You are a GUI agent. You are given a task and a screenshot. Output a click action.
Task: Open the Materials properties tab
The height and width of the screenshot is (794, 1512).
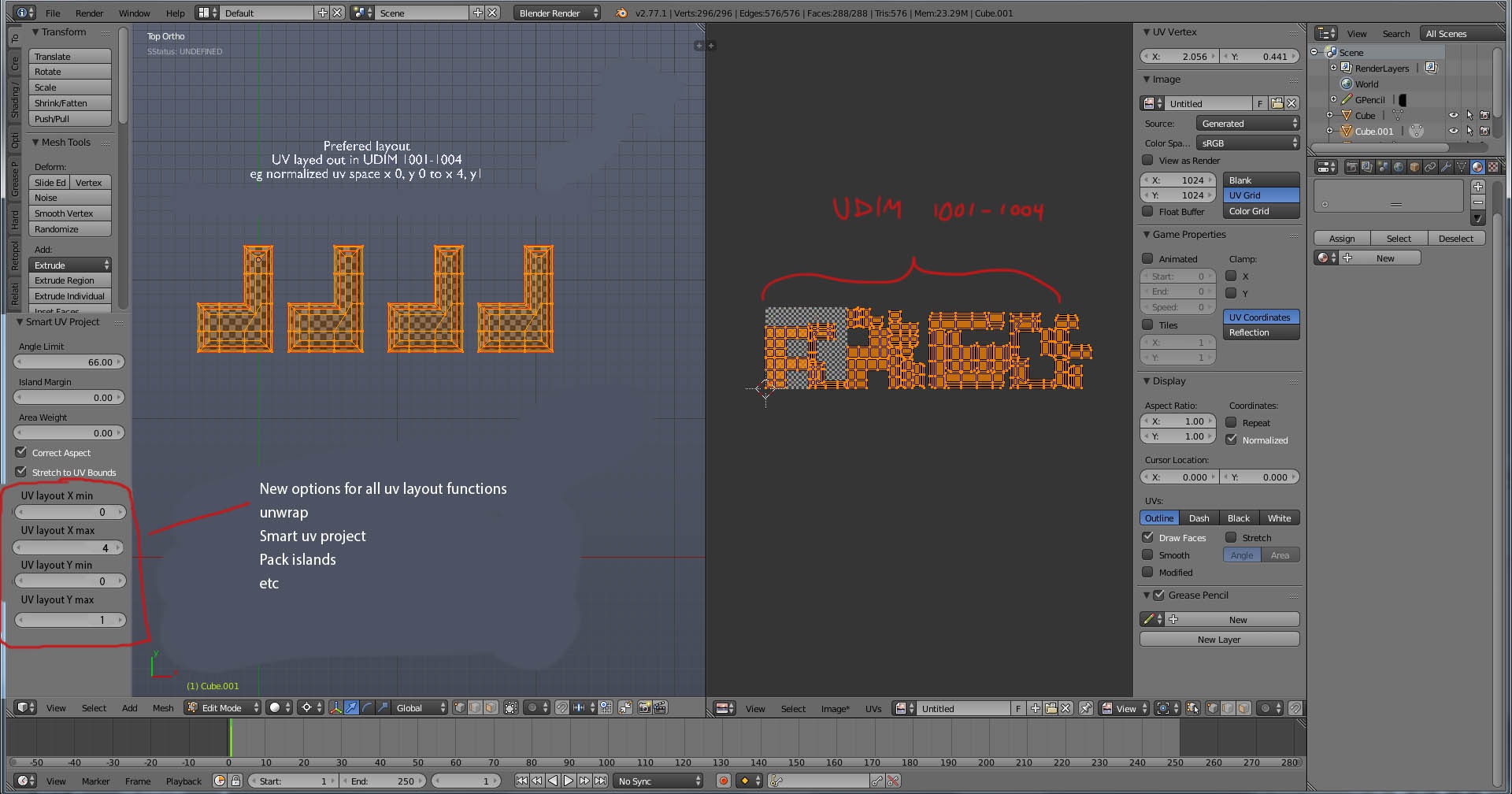coord(1477,167)
